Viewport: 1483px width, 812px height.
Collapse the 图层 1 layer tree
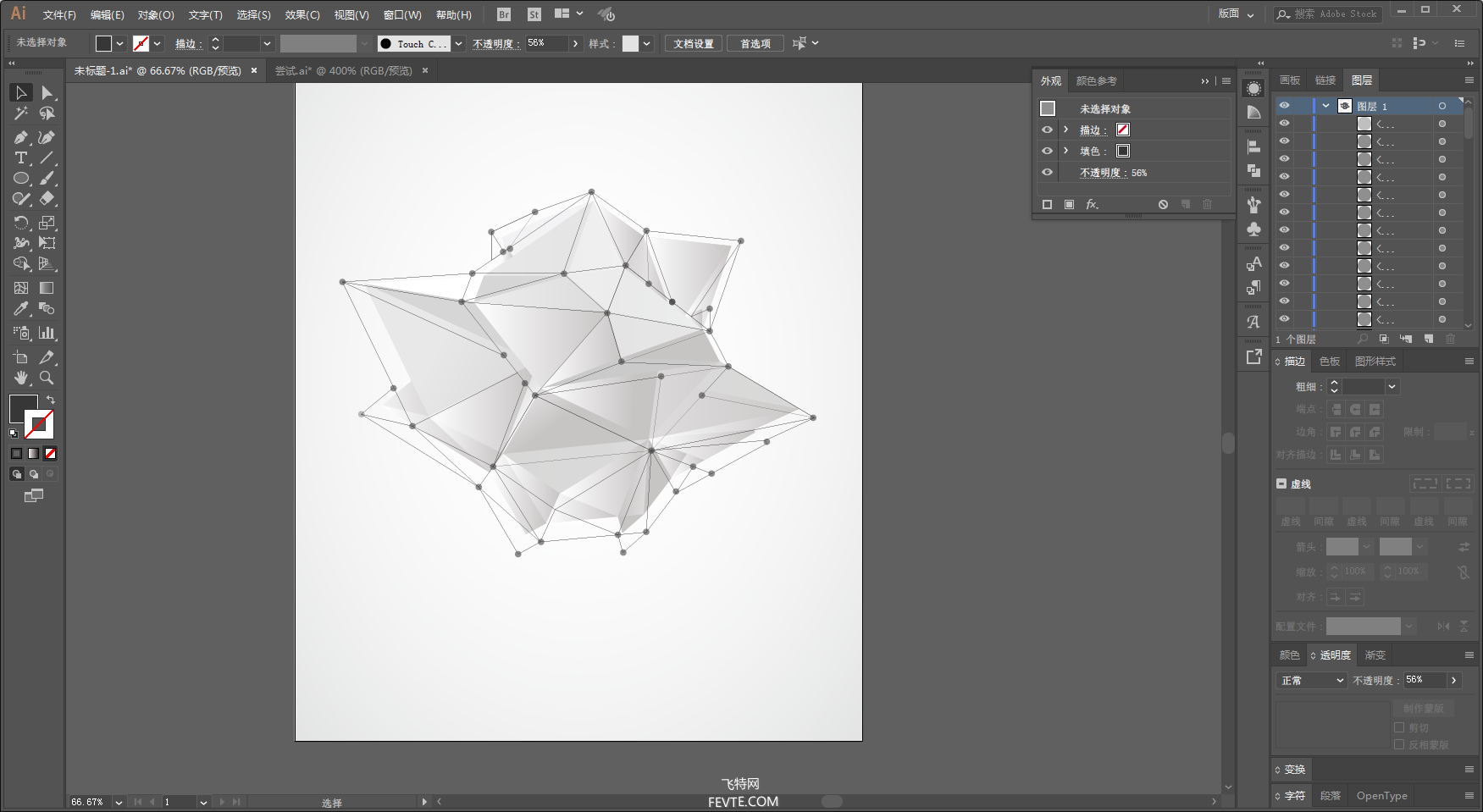click(x=1325, y=106)
